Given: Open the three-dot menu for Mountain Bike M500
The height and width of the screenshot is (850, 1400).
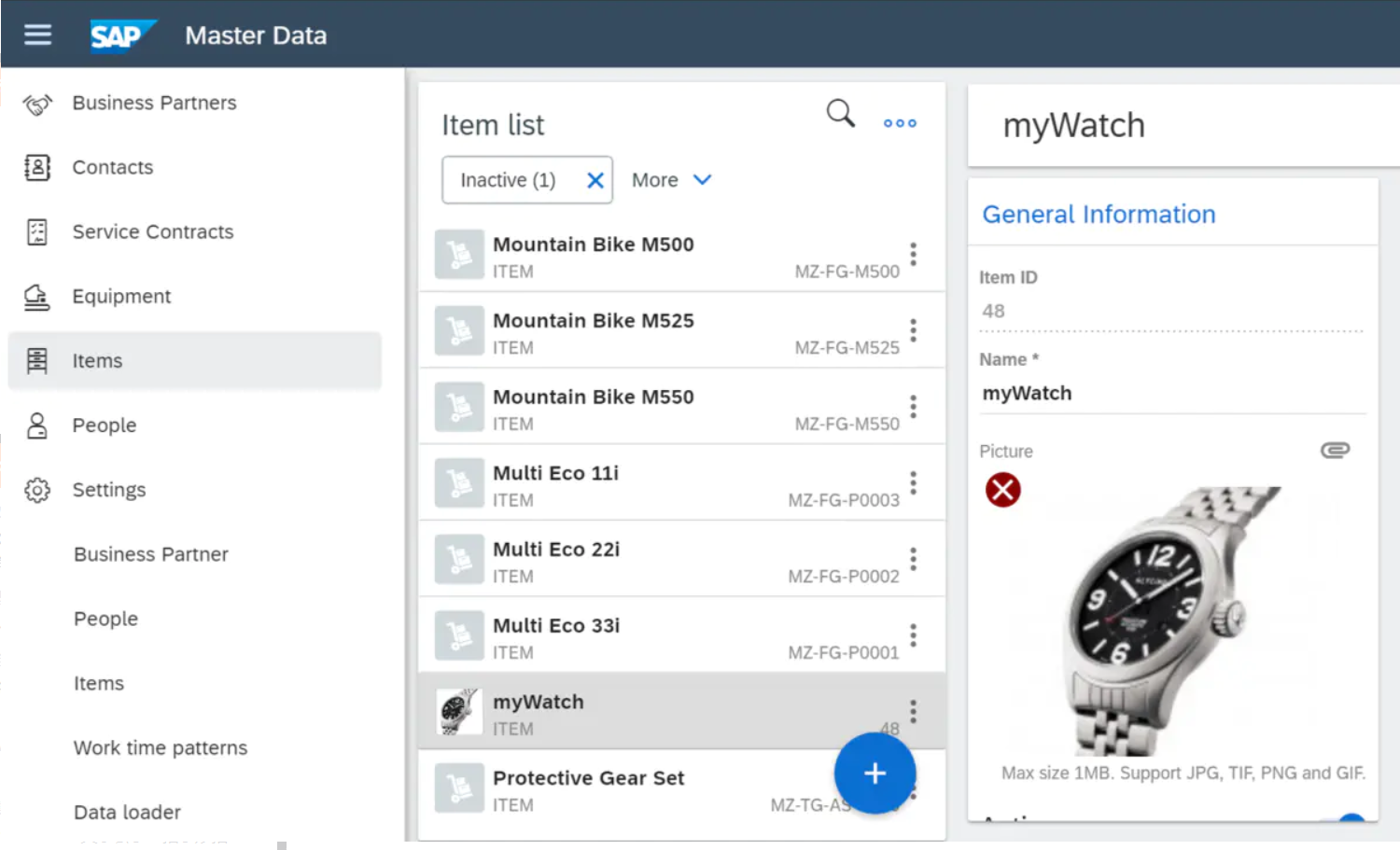Looking at the screenshot, I should point(913,255).
